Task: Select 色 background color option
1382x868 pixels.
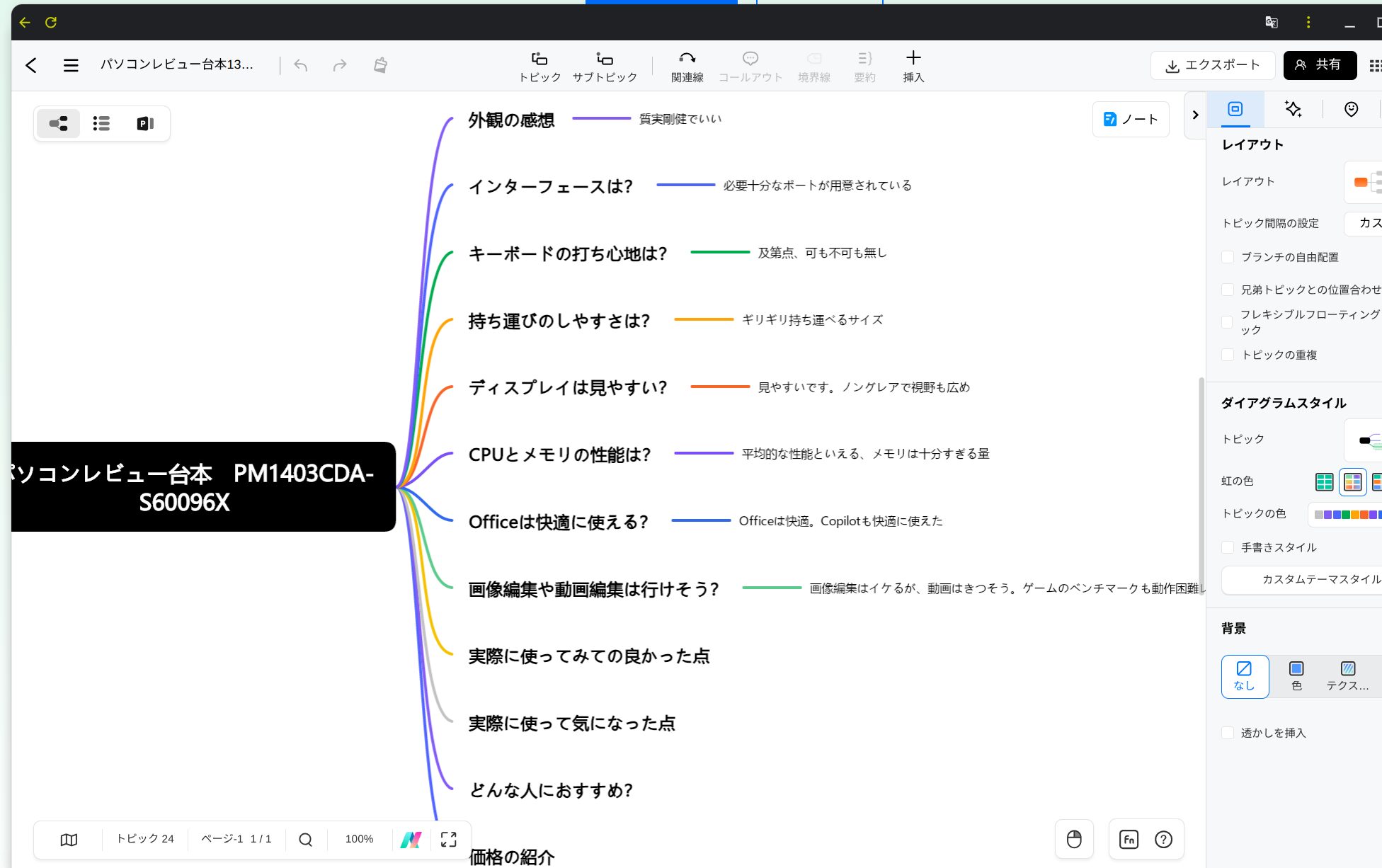Action: point(1296,676)
